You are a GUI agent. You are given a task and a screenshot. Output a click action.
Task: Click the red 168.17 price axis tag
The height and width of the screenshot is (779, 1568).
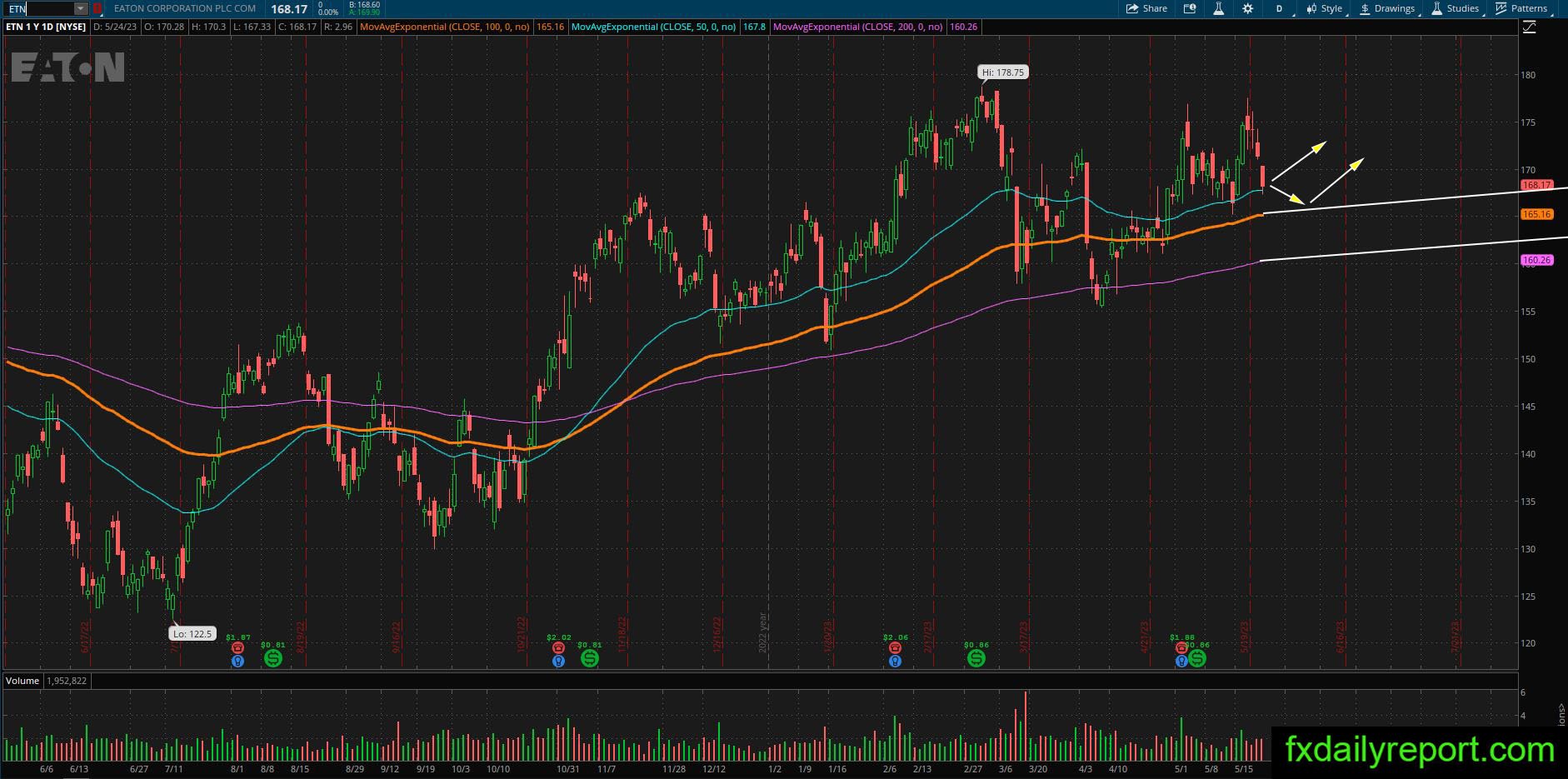point(1536,185)
